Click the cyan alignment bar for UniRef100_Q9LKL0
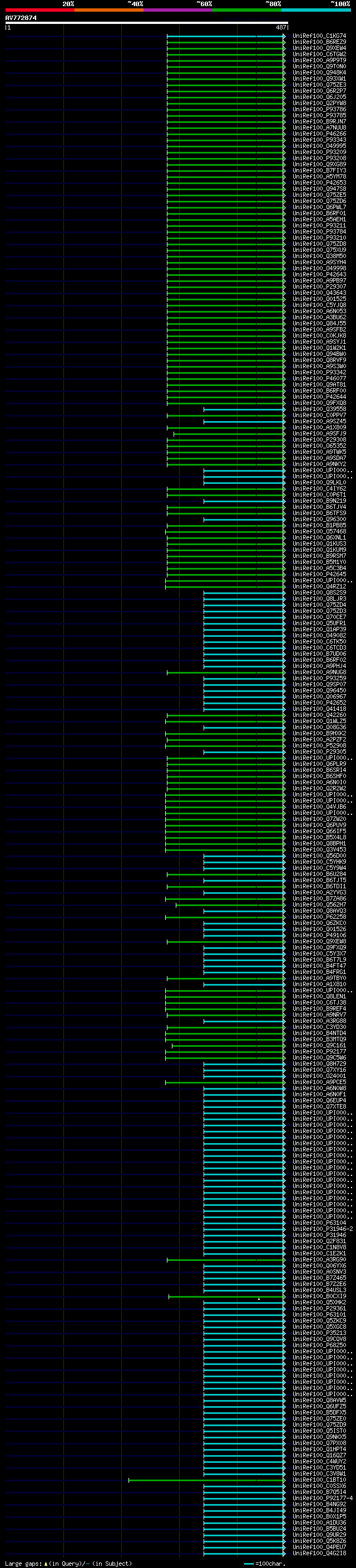 tap(244, 483)
